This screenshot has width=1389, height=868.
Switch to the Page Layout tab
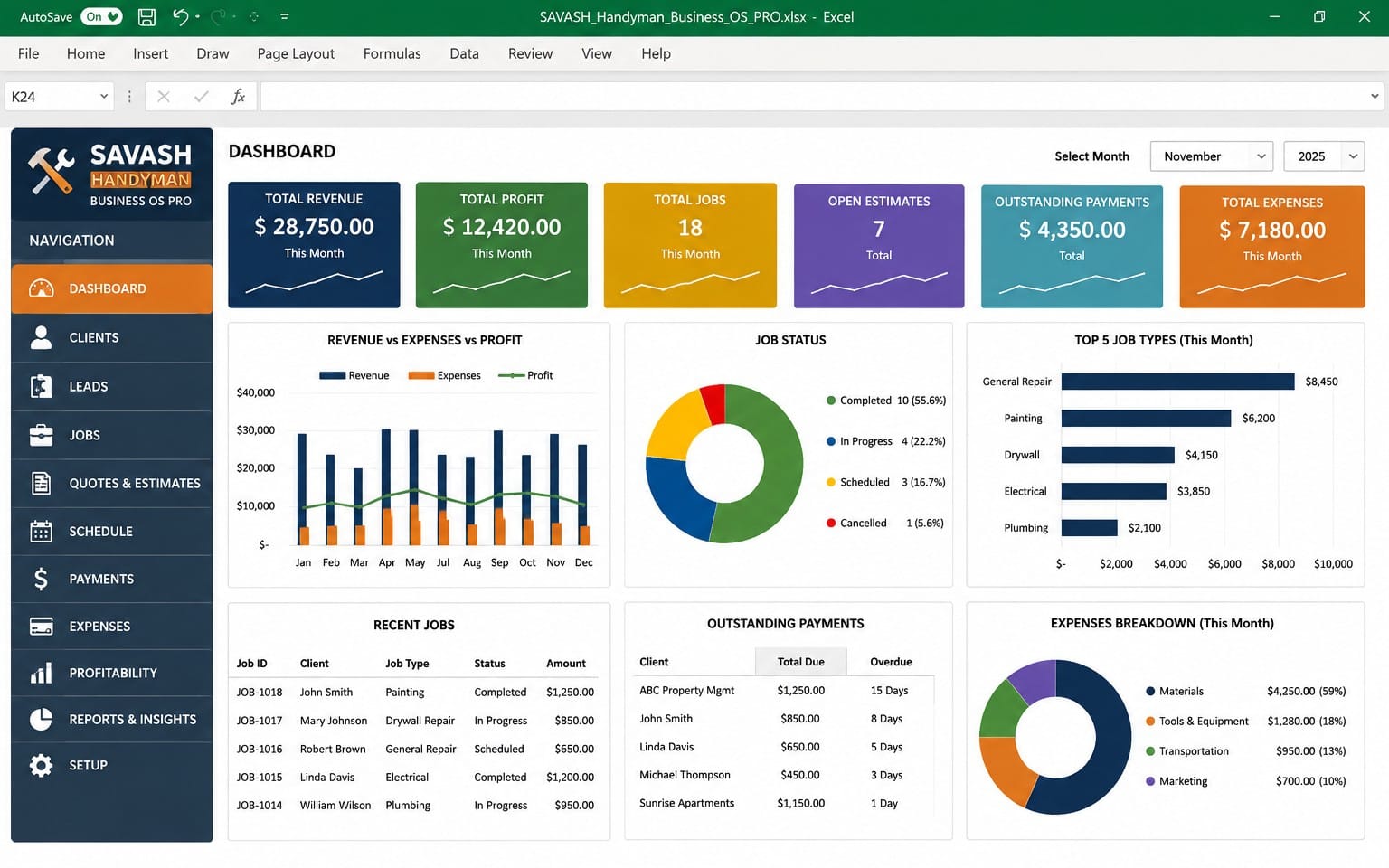(296, 53)
